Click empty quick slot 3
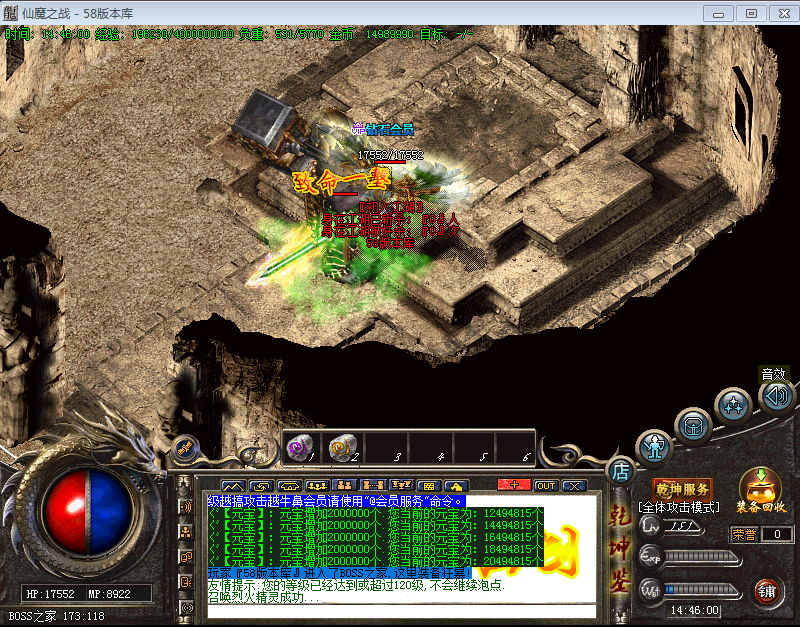The width and height of the screenshot is (800, 627). [x=387, y=448]
